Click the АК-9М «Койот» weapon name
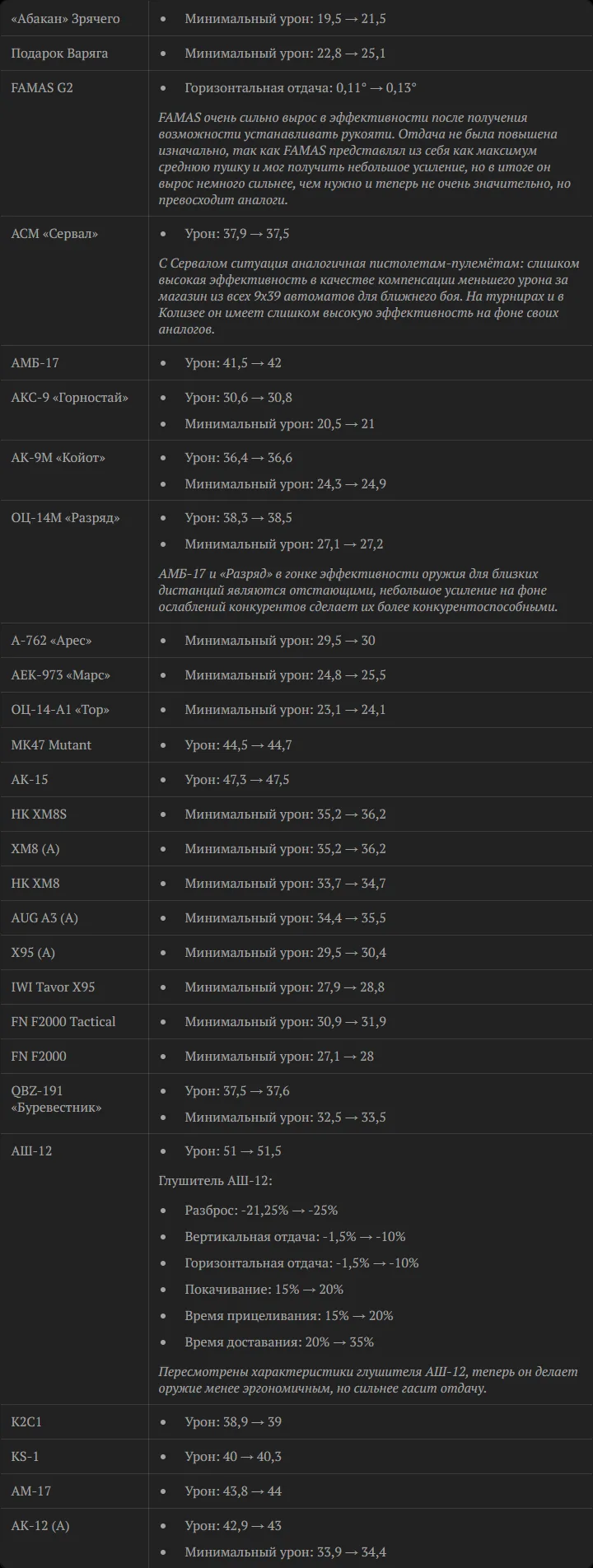The width and height of the screenshot is (593, 1568). pyautogui.click(x=58, y=458)
